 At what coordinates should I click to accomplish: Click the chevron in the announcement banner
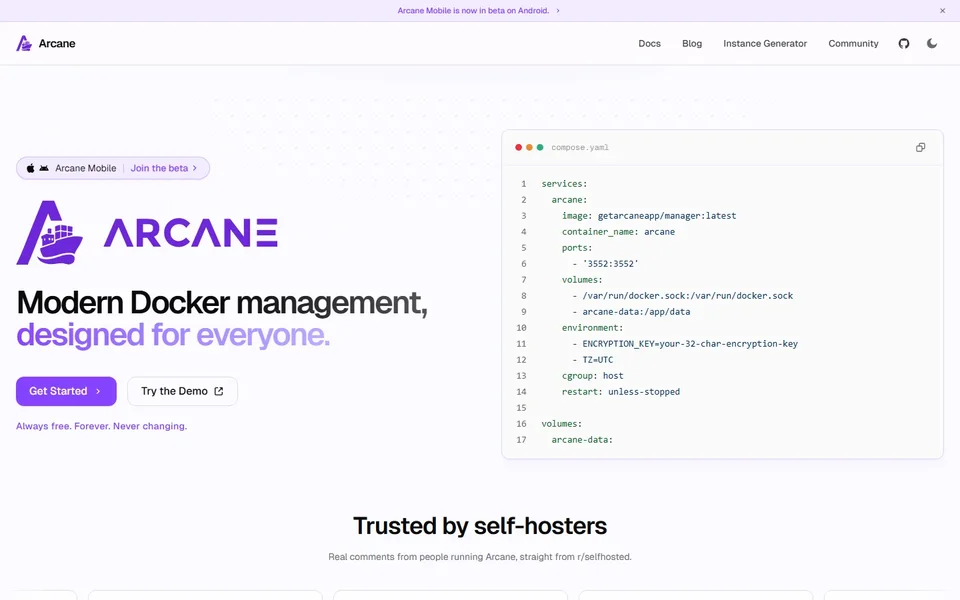[558, 10]
